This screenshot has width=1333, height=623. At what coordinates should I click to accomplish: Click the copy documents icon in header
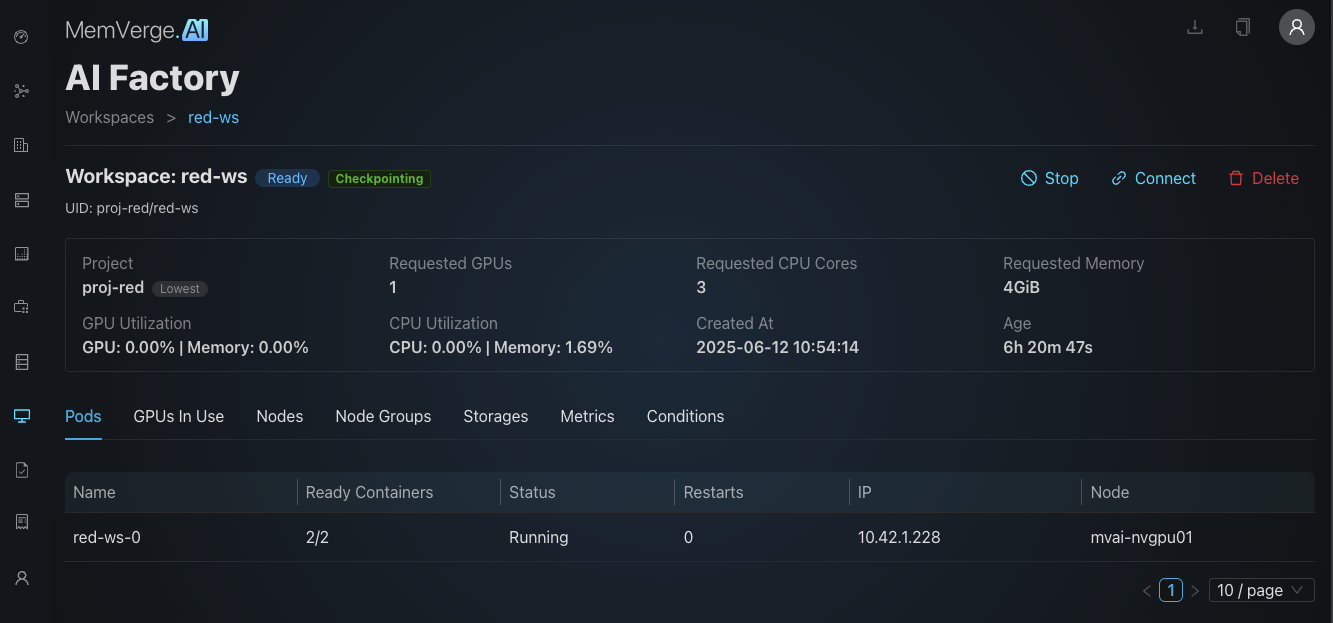coord(1242,27)
